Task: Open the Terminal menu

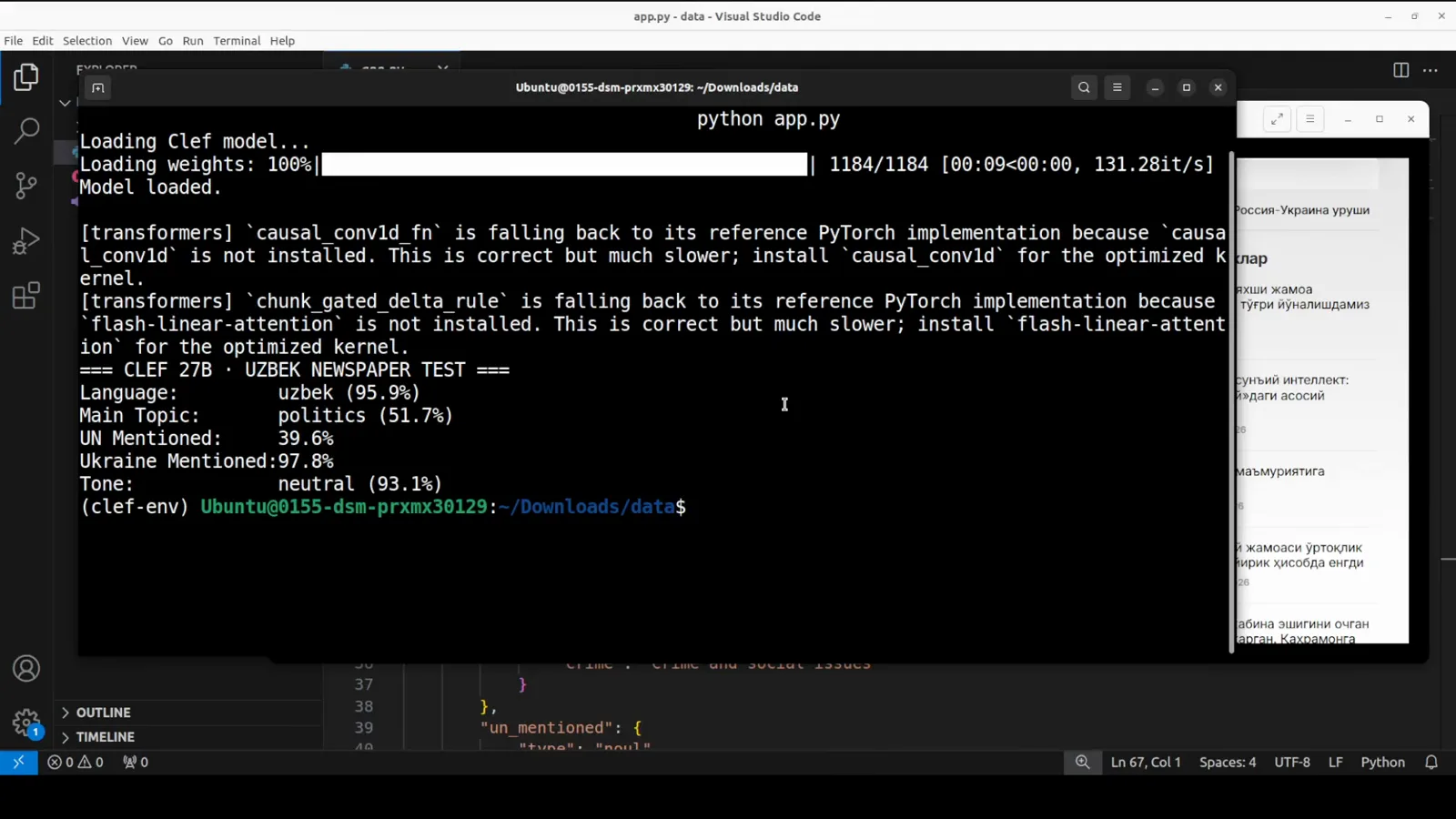Action: point(237,41)
